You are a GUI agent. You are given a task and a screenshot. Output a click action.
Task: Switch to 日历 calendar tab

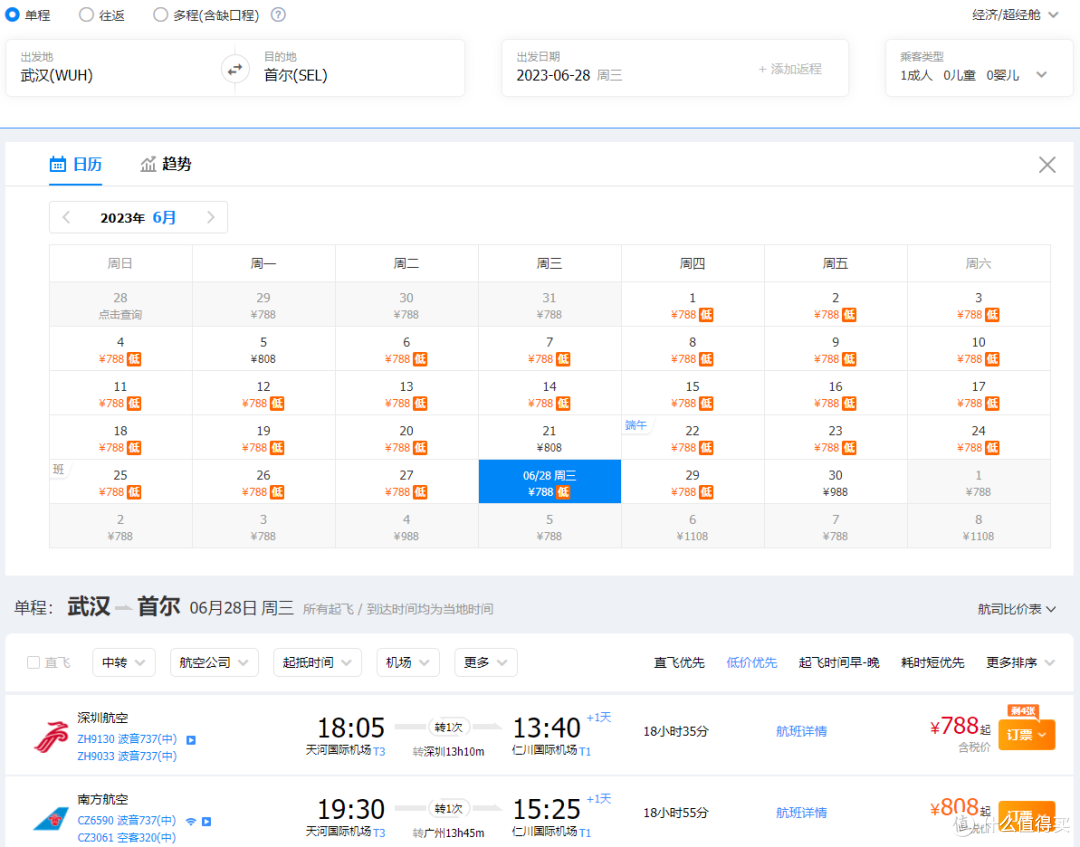pyautogui.click(x=76, y=164)
